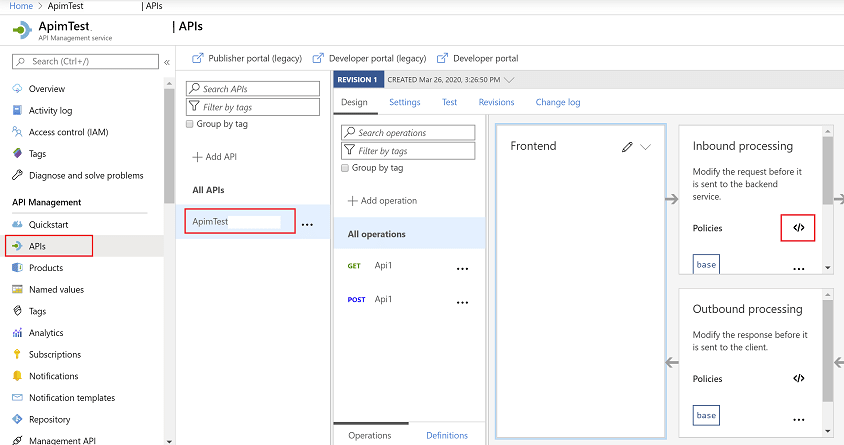Image resolution: width=844 pixels, height=445 pixels.
Task: Switch to the Change log tab
Action: point(558,102)
